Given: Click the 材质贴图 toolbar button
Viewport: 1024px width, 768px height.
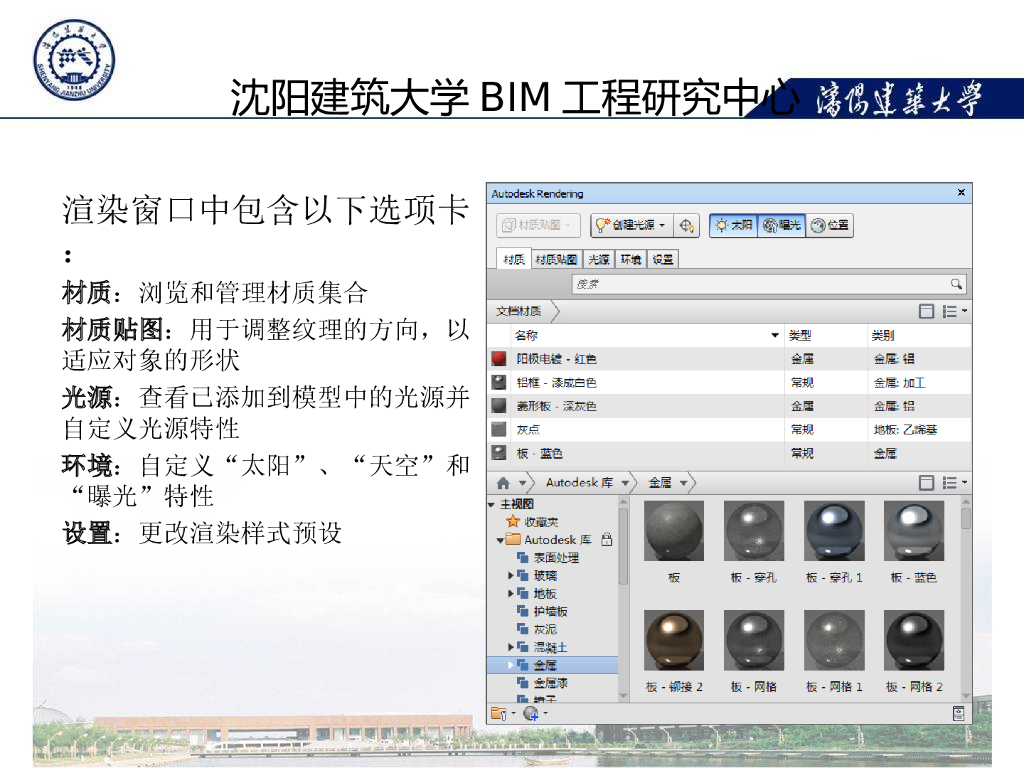Looking at the screenshot, I should (538, 225).
